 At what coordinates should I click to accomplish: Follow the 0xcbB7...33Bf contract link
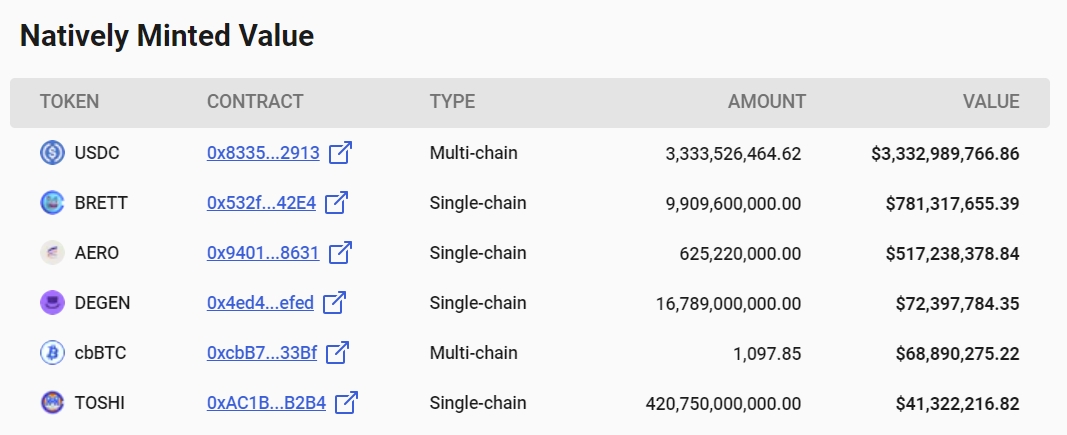(262, 353)
